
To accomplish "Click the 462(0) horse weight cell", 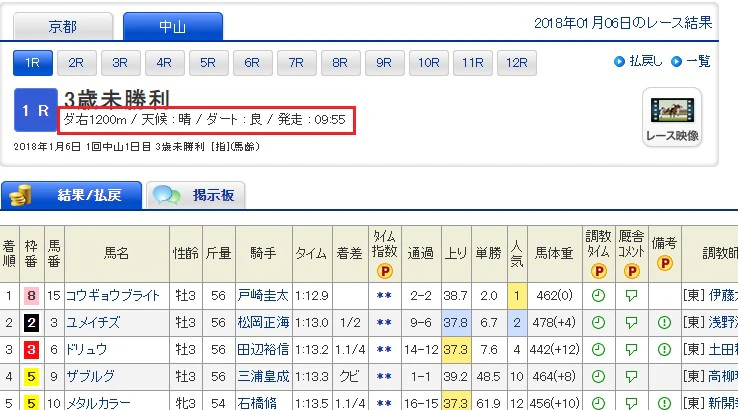I will pyautogui.click(x=554, y=296).
